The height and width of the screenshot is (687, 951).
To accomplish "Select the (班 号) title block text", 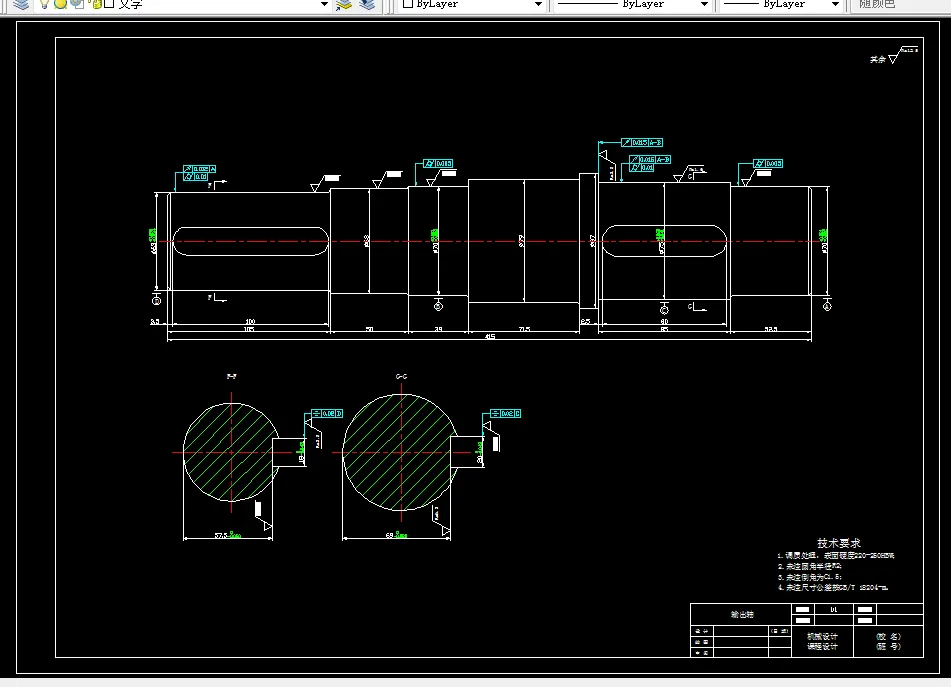I will click(889, 646).
